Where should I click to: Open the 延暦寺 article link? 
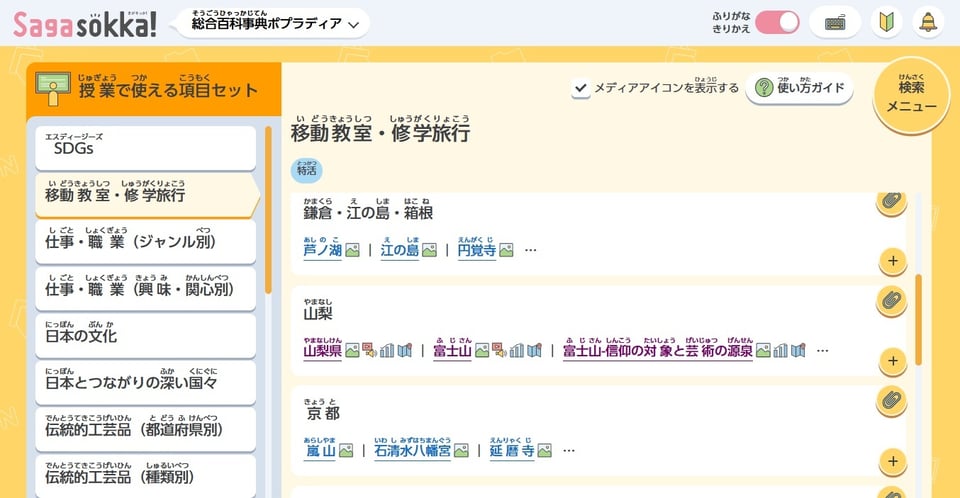pos(512,451)
